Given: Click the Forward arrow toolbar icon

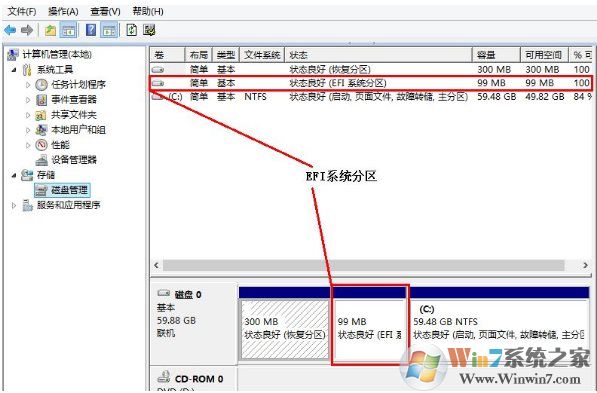Looking at the screenshot, I should 27,30.
